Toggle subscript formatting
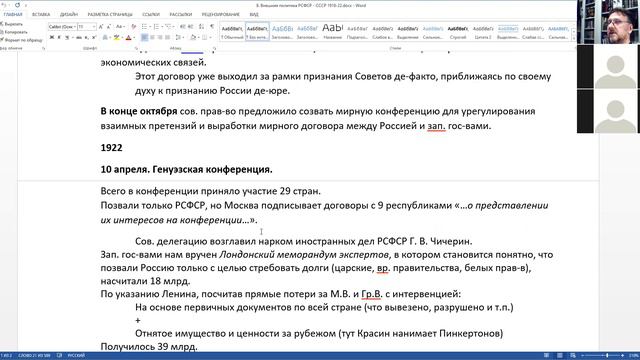Image resolution: width=640 pixels, height=360 pixels. click(86, 38)
